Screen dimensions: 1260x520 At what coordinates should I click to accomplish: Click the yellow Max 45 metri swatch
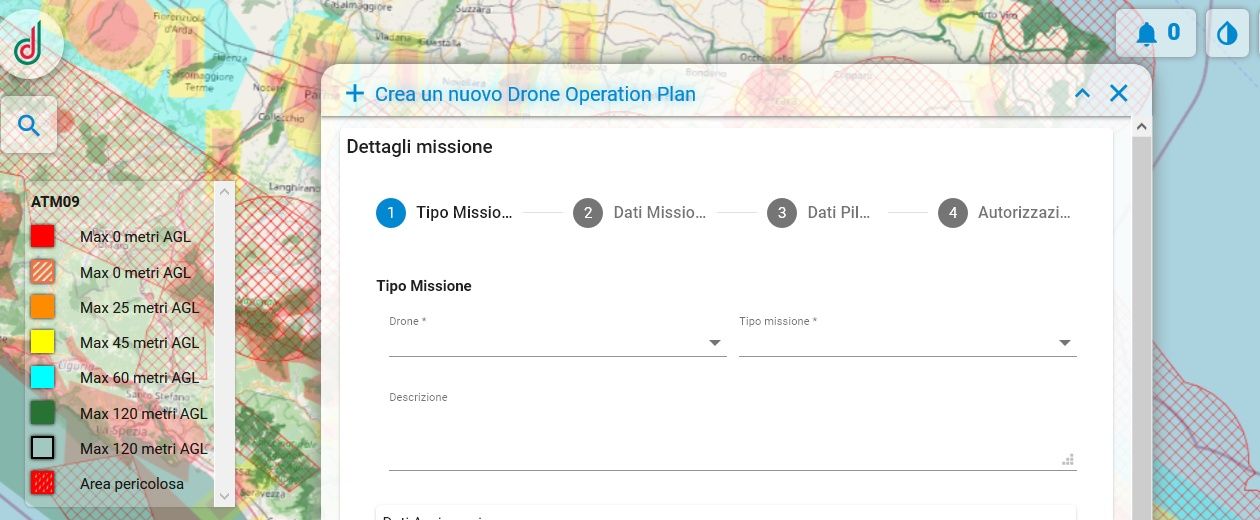[x=42, y=342]
